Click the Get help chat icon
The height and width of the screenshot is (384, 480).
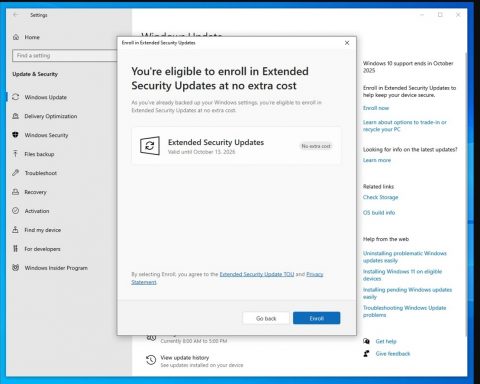coord(366,341)
